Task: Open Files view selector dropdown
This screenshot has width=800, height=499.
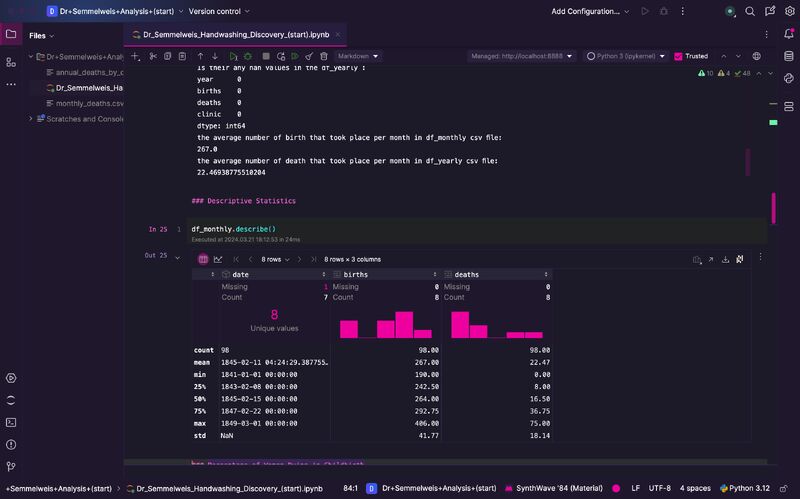Action: pos(41,36)
